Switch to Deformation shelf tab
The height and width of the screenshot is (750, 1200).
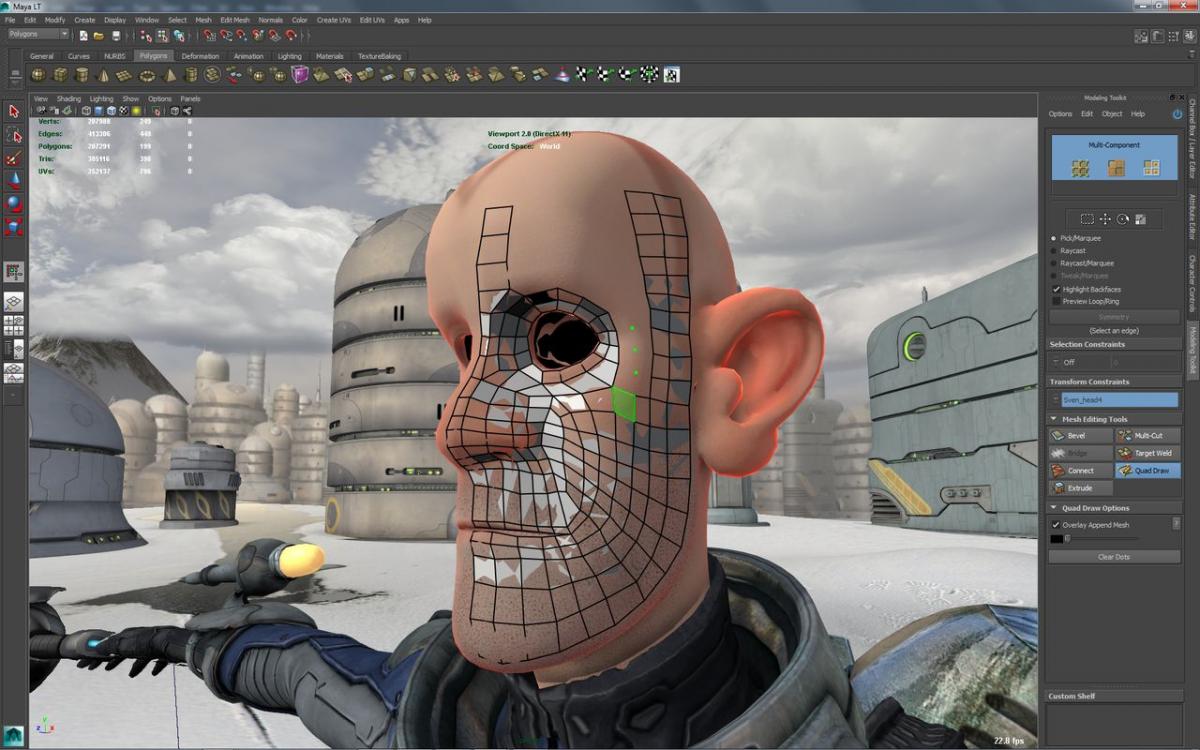coord(200,56)
